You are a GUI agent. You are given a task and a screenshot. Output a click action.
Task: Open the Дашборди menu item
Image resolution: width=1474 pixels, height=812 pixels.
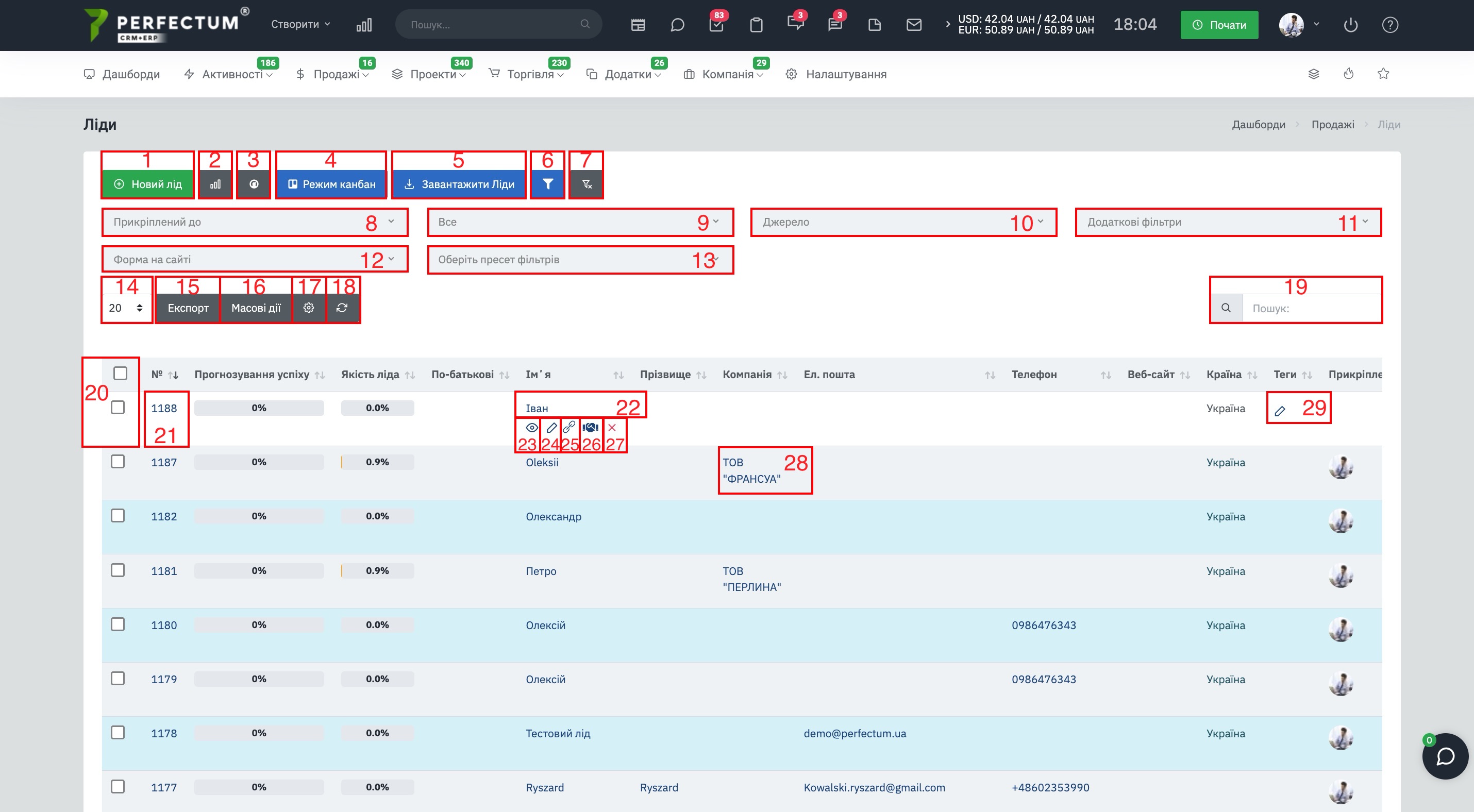pyautogui.click(x=122, y=74)
